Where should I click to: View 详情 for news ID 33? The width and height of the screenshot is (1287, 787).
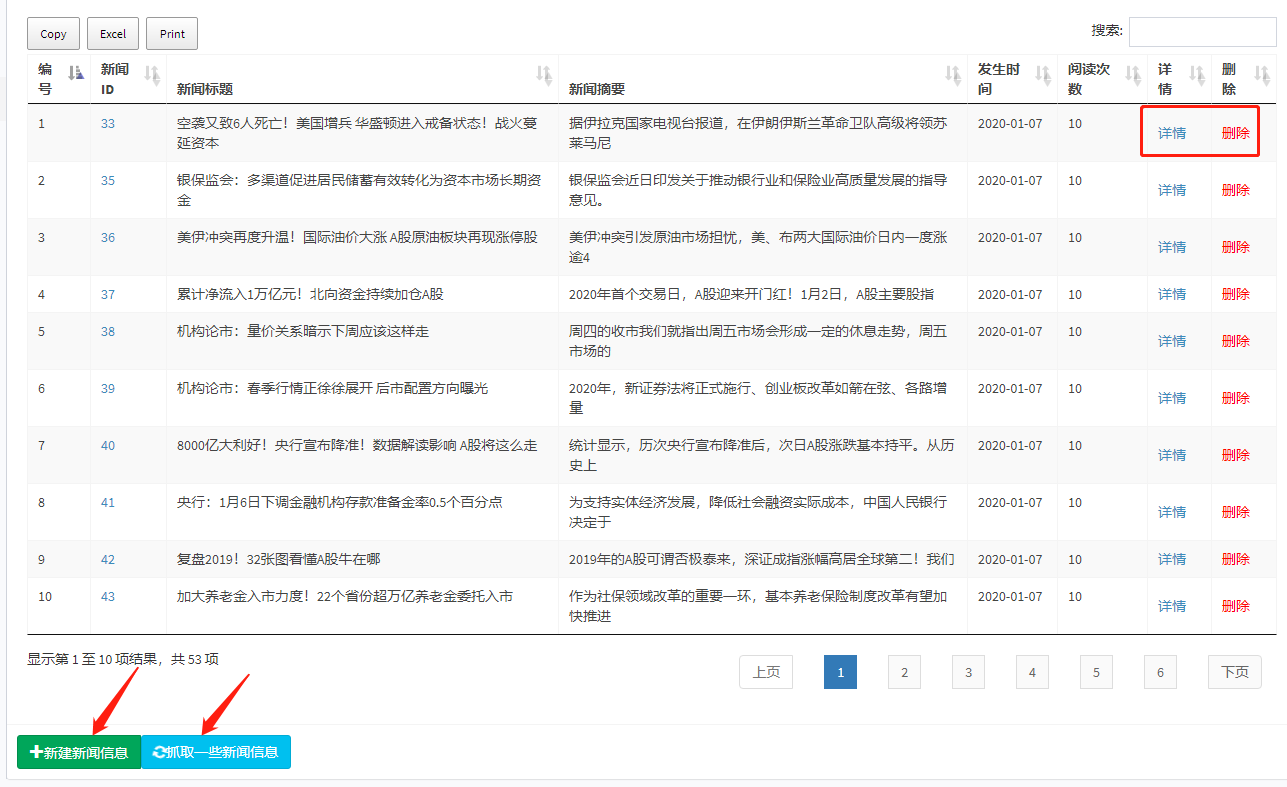[x=1172, y=133]
